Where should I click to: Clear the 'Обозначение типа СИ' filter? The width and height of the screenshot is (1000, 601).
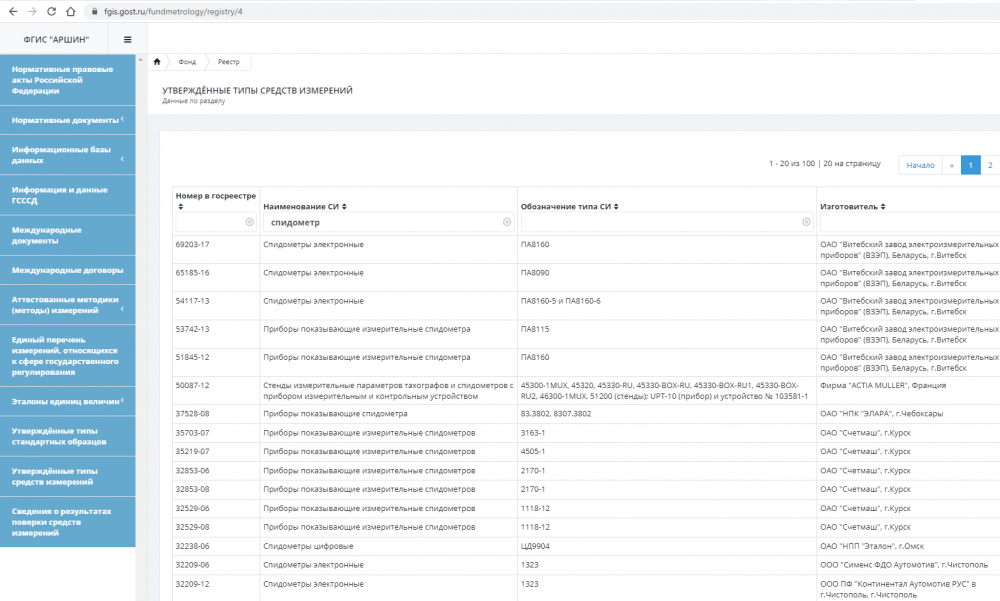pos(807,223)
